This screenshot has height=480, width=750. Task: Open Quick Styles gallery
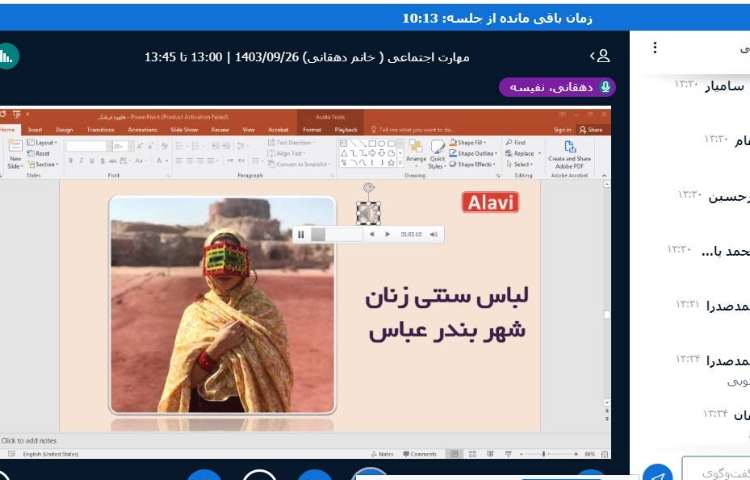coord(437,154)
